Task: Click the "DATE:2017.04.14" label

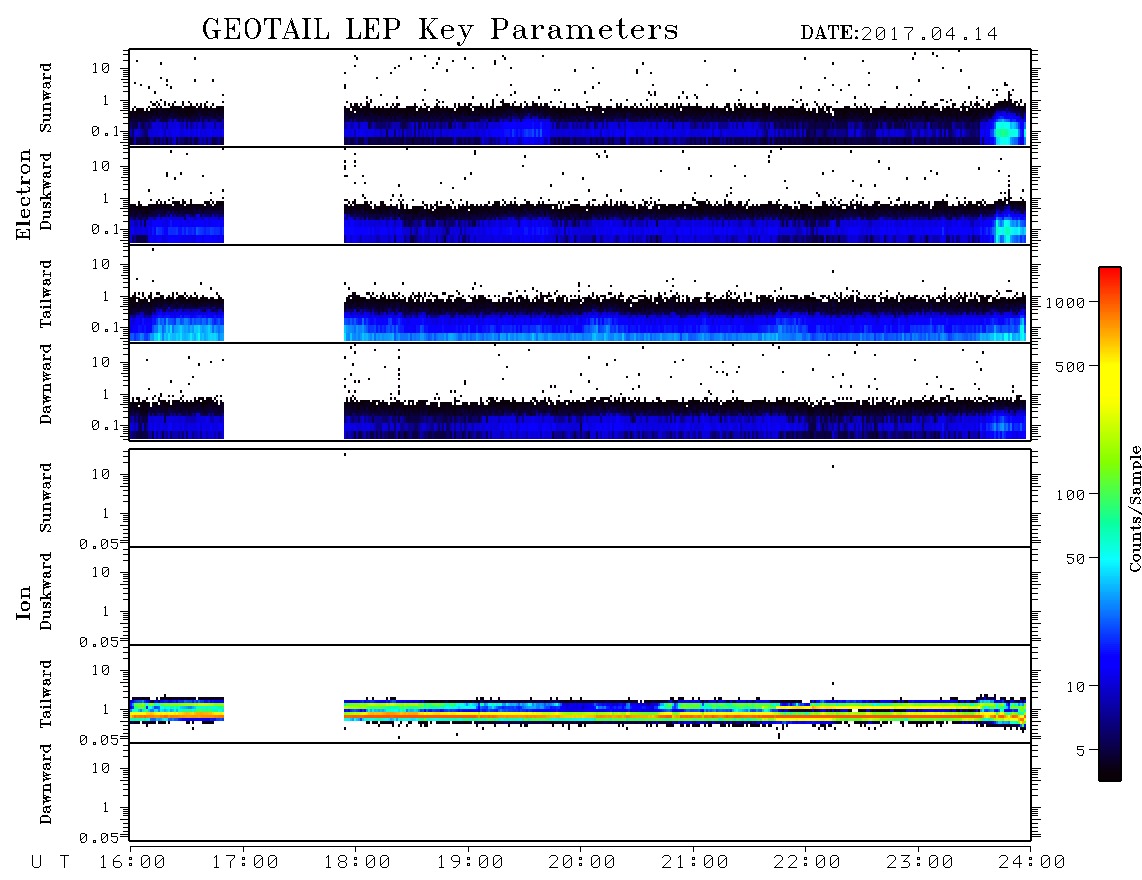Action: tap(899, 34)
